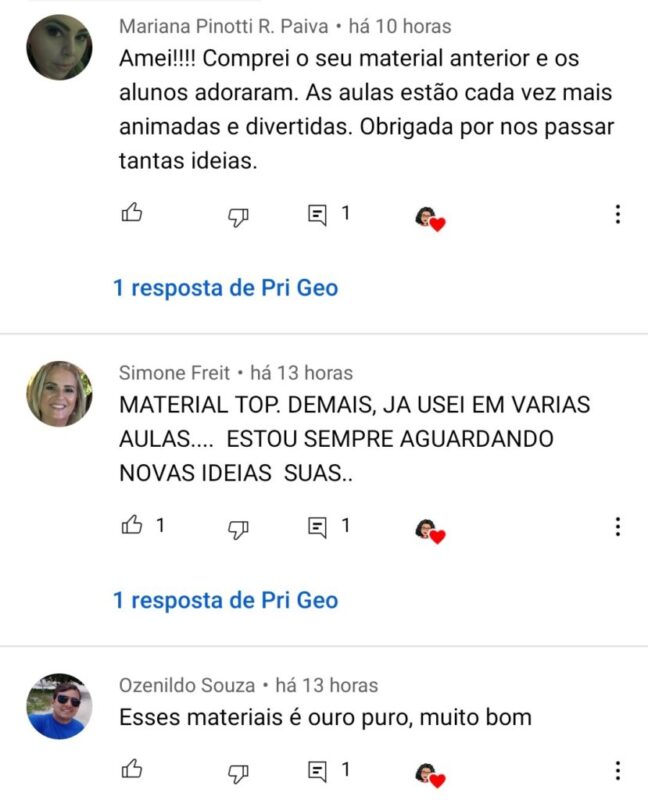This screenshot has width=648, height=800.
Task: Reply to Simone Freit's comment
Action: tap(317, 528)
